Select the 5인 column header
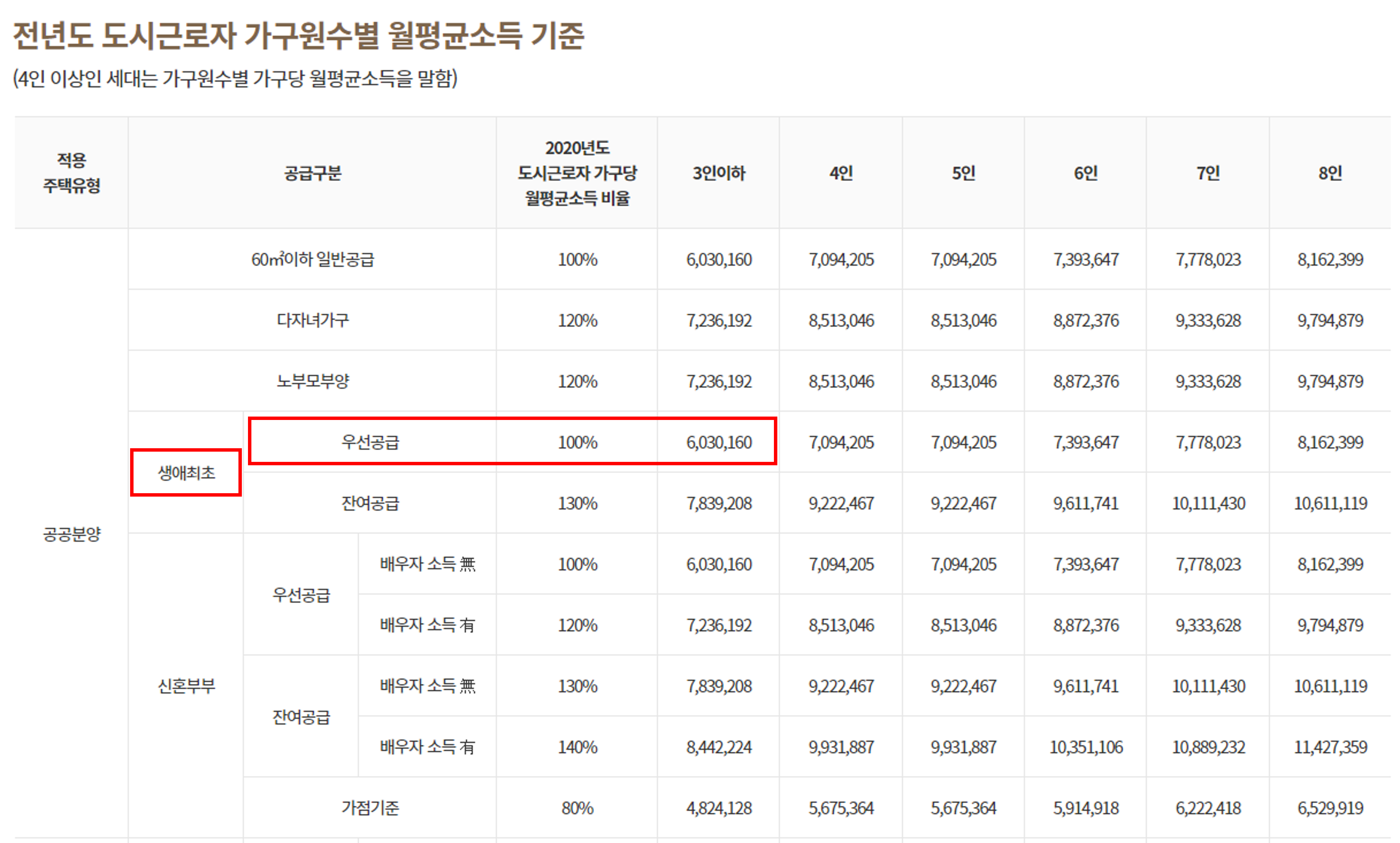 pos(963,173)
